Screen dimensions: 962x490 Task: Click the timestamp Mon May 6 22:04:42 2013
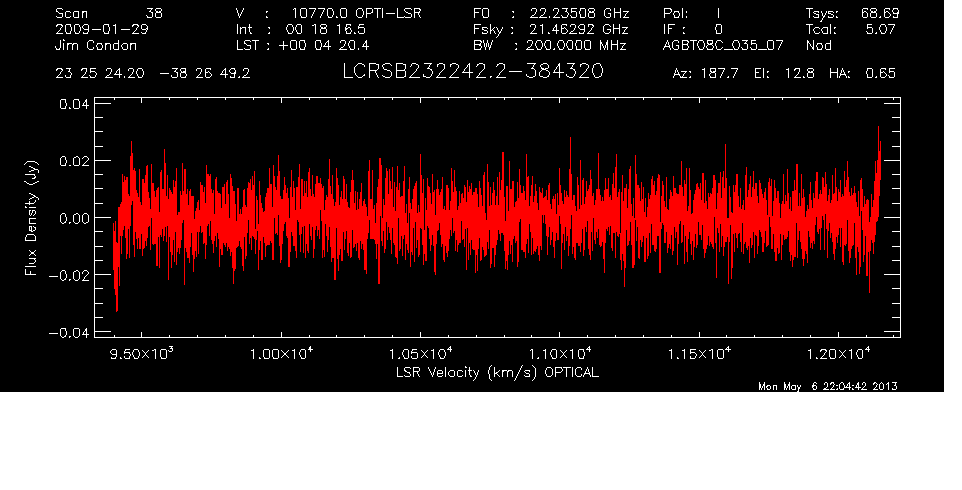click(x=828, y=386)
